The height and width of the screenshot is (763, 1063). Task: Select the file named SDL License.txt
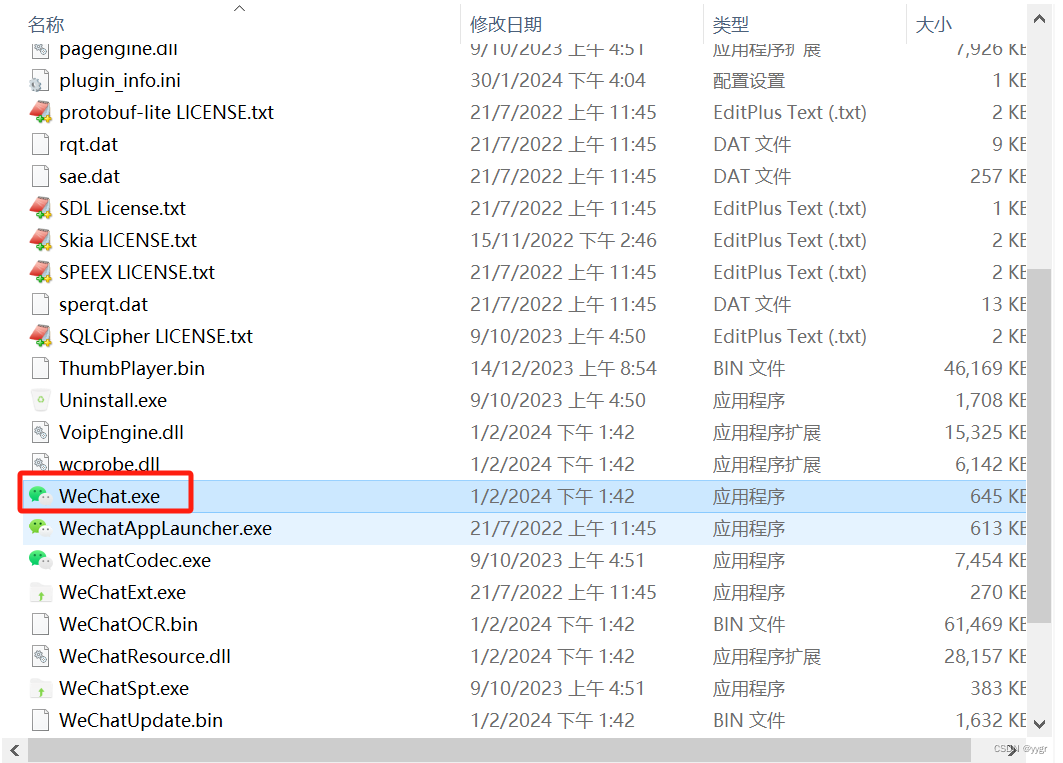coord(122,208)
